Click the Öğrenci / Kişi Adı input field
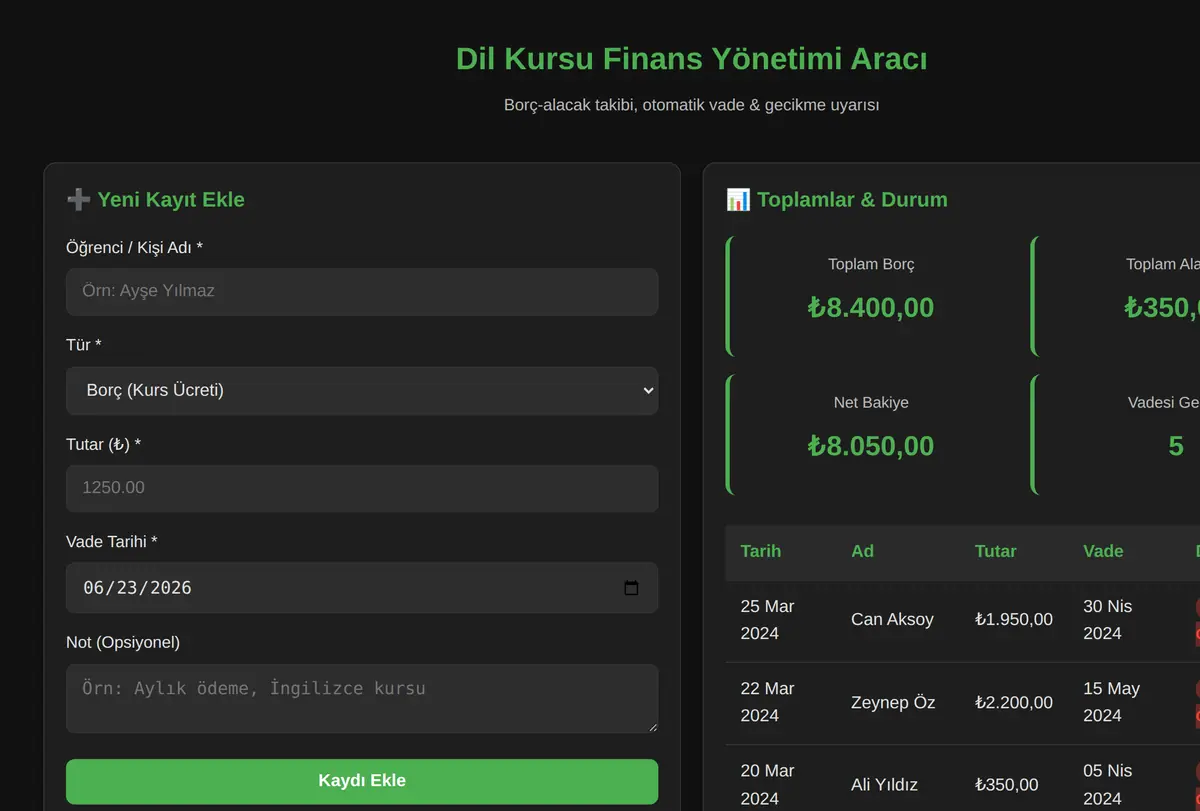The image size is (1200, 811). 362,291
